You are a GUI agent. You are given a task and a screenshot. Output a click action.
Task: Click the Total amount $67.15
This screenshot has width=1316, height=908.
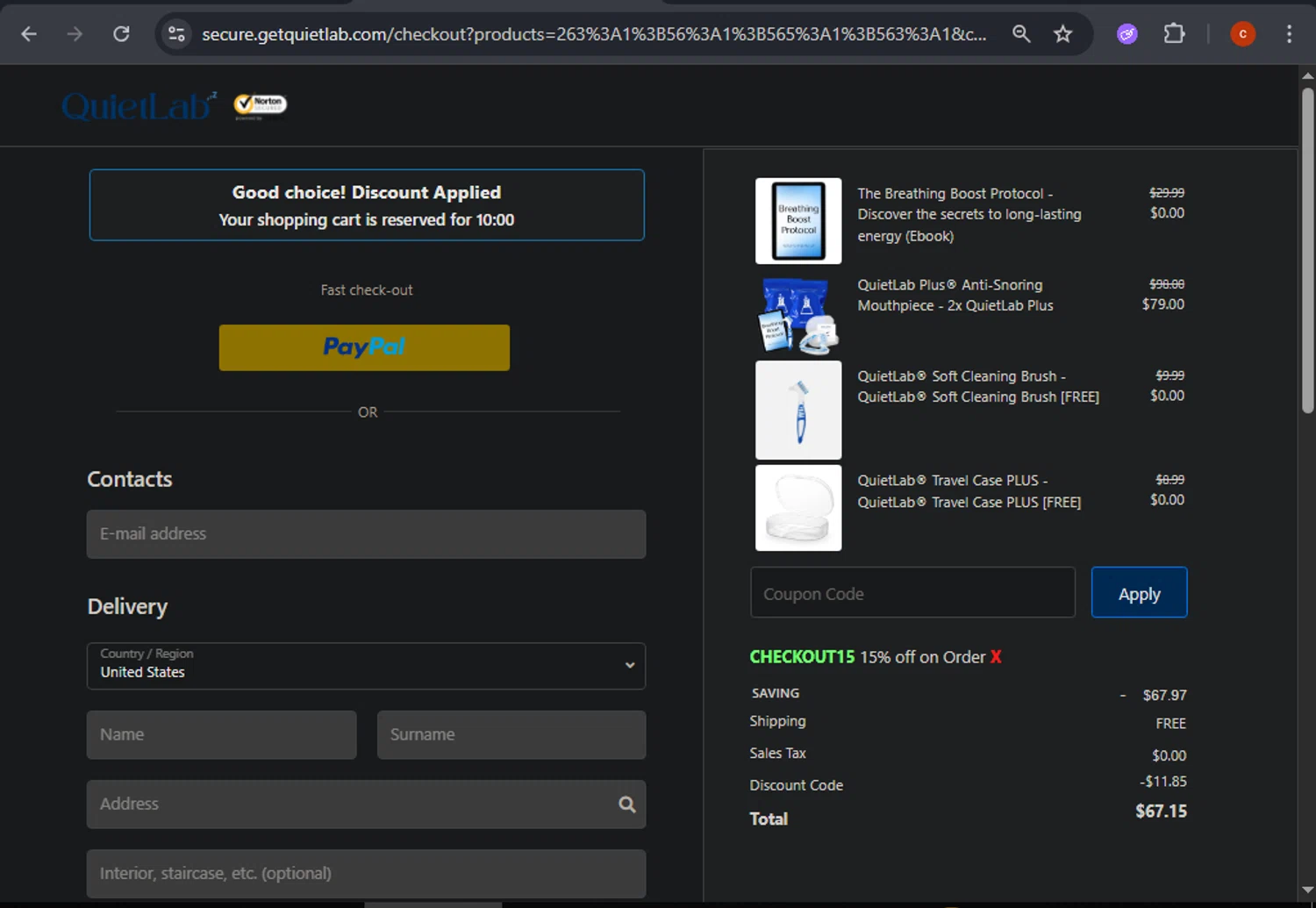1161,811
